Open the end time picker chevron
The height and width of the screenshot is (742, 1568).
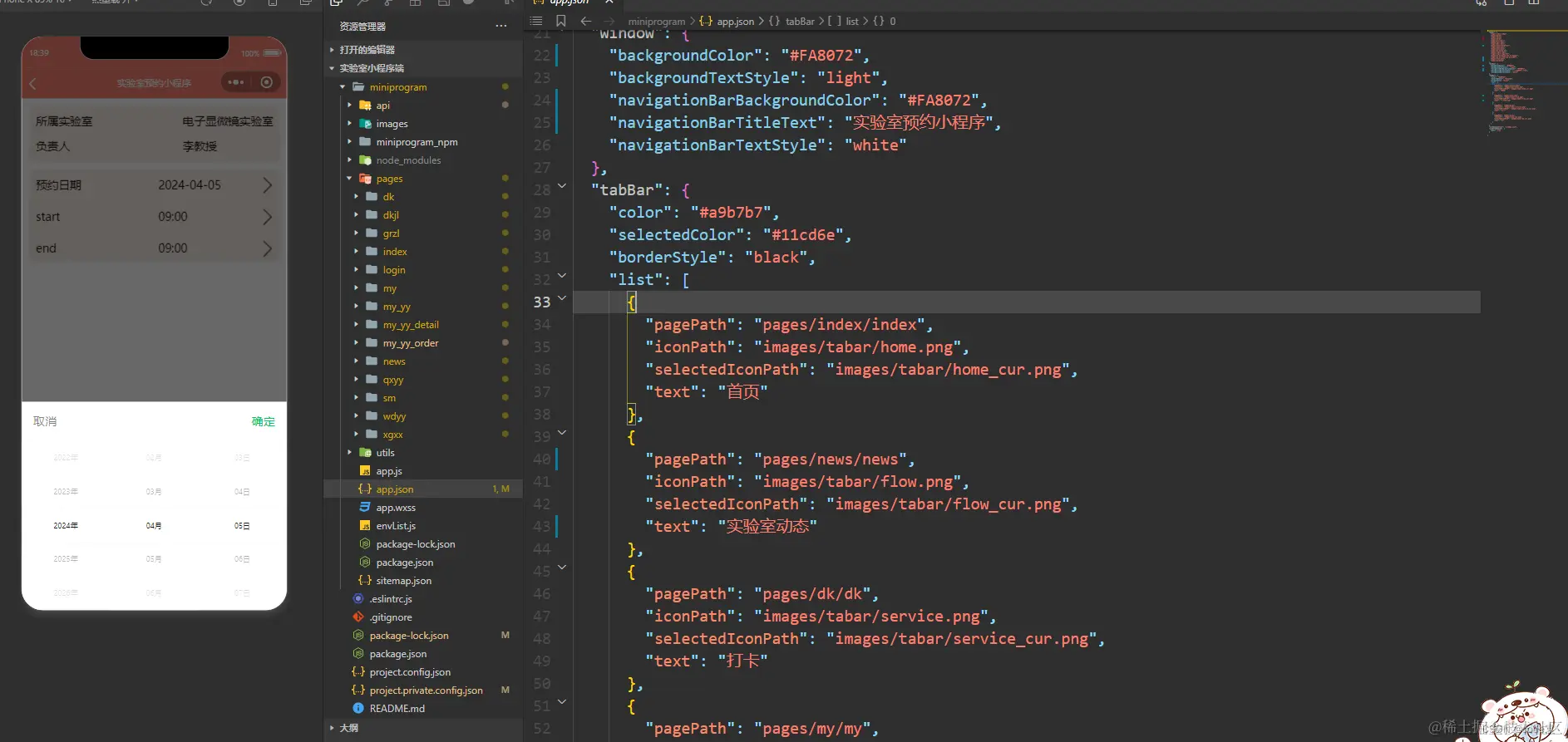click(267, 248)
